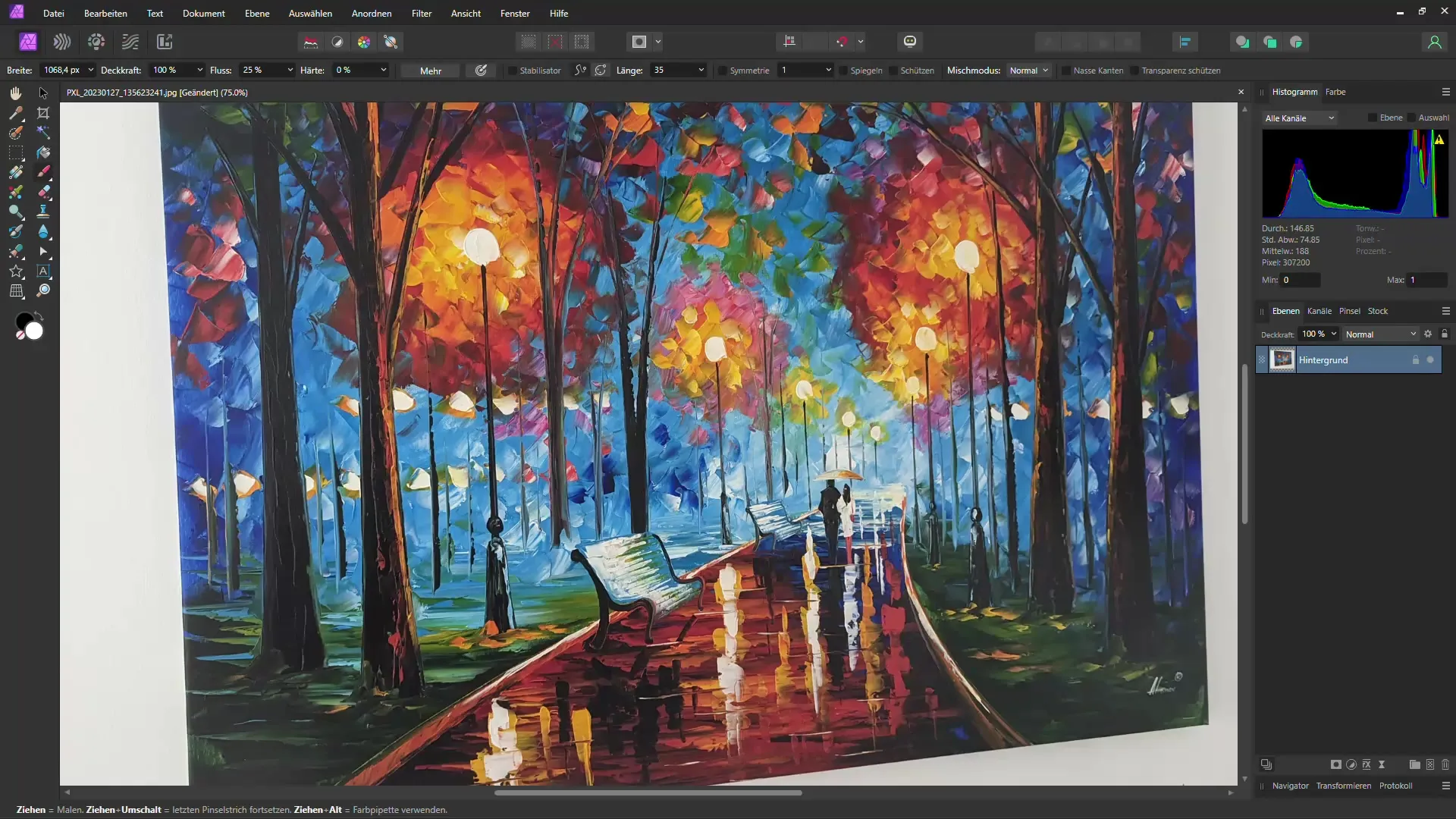This screenshot has height=819, width=1456.
Task: Select the Gradient tool
Action: click(x=16, y=172)
